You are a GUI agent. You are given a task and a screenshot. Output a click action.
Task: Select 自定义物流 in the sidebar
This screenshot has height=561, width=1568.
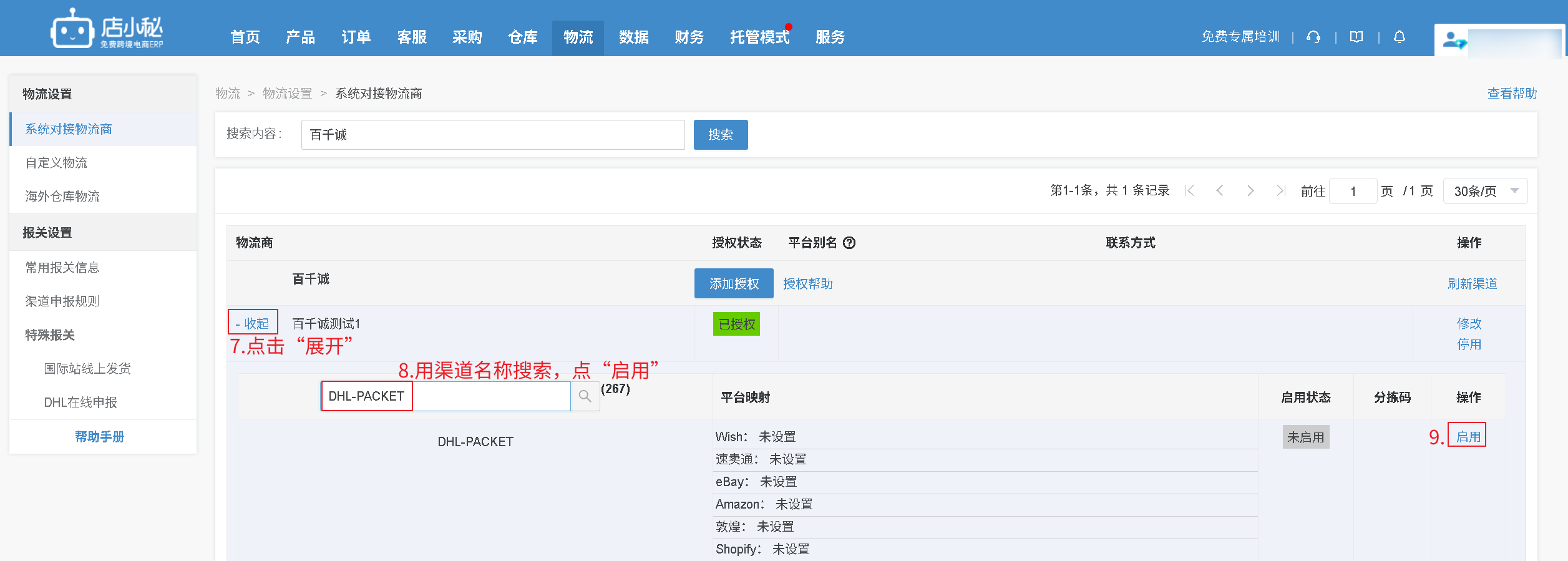[56, 163]
